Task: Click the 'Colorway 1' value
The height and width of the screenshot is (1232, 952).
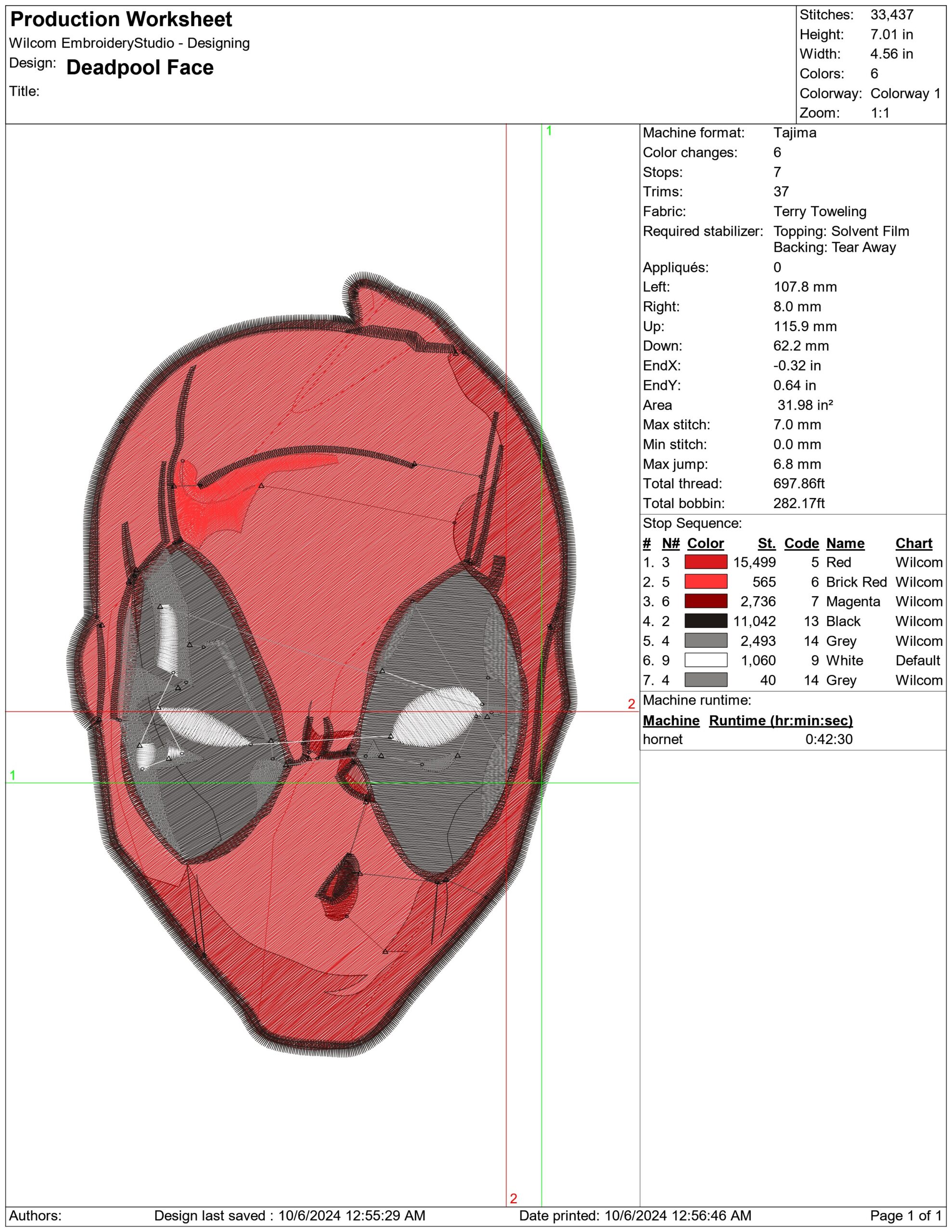Action: tap(906, 94)
